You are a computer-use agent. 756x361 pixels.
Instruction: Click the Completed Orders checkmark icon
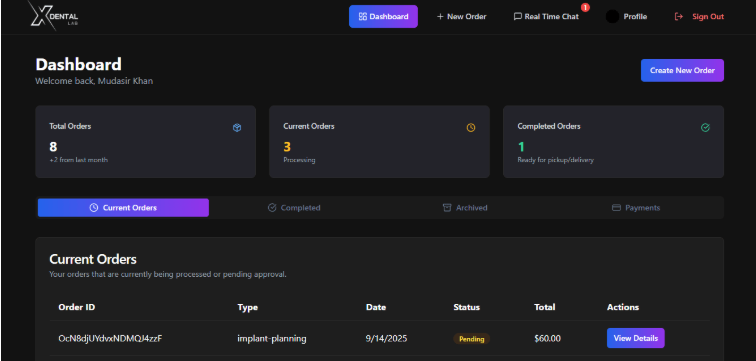(705, 128)
